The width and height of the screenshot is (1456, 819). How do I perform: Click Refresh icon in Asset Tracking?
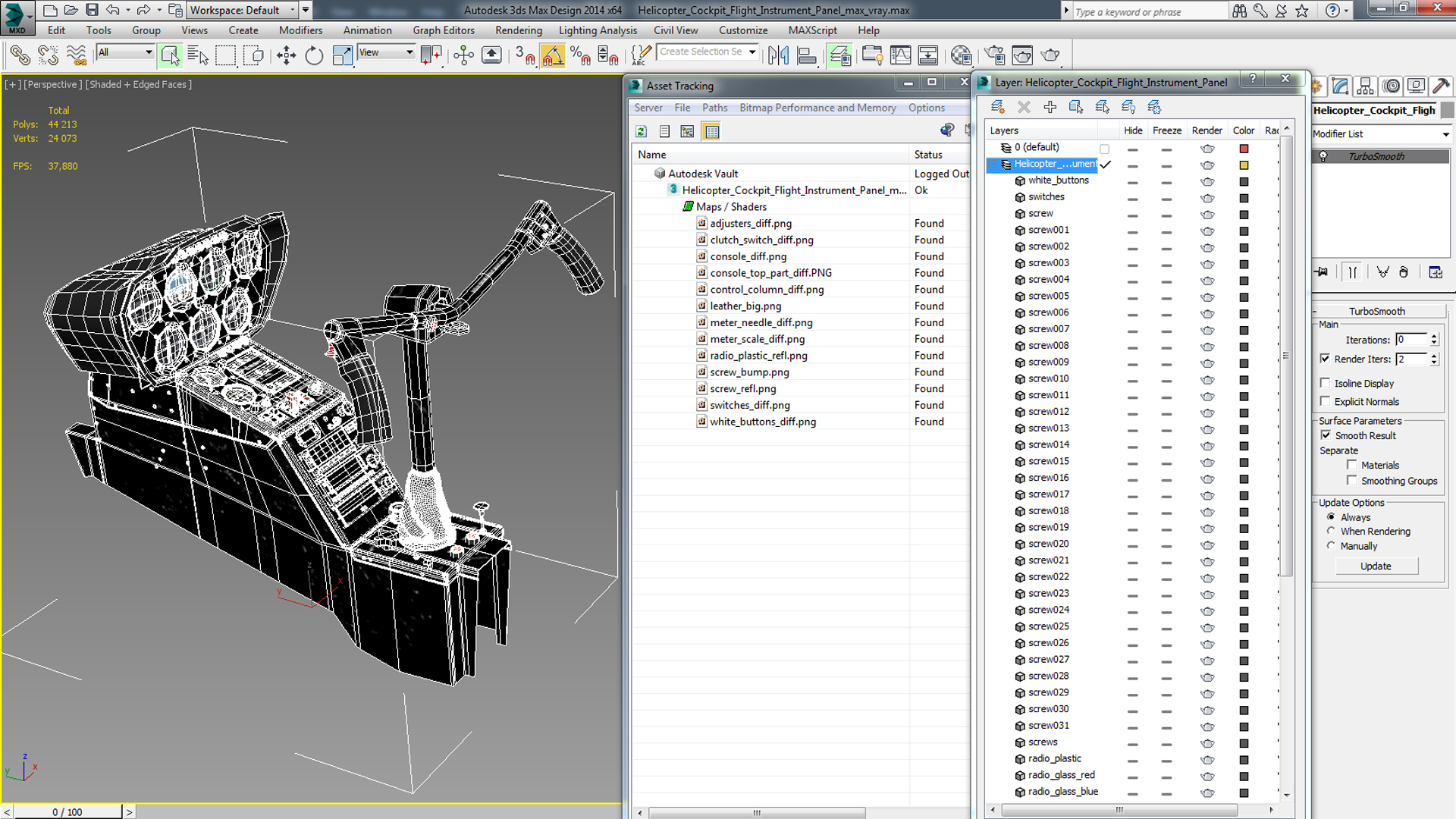click(641, 131)
